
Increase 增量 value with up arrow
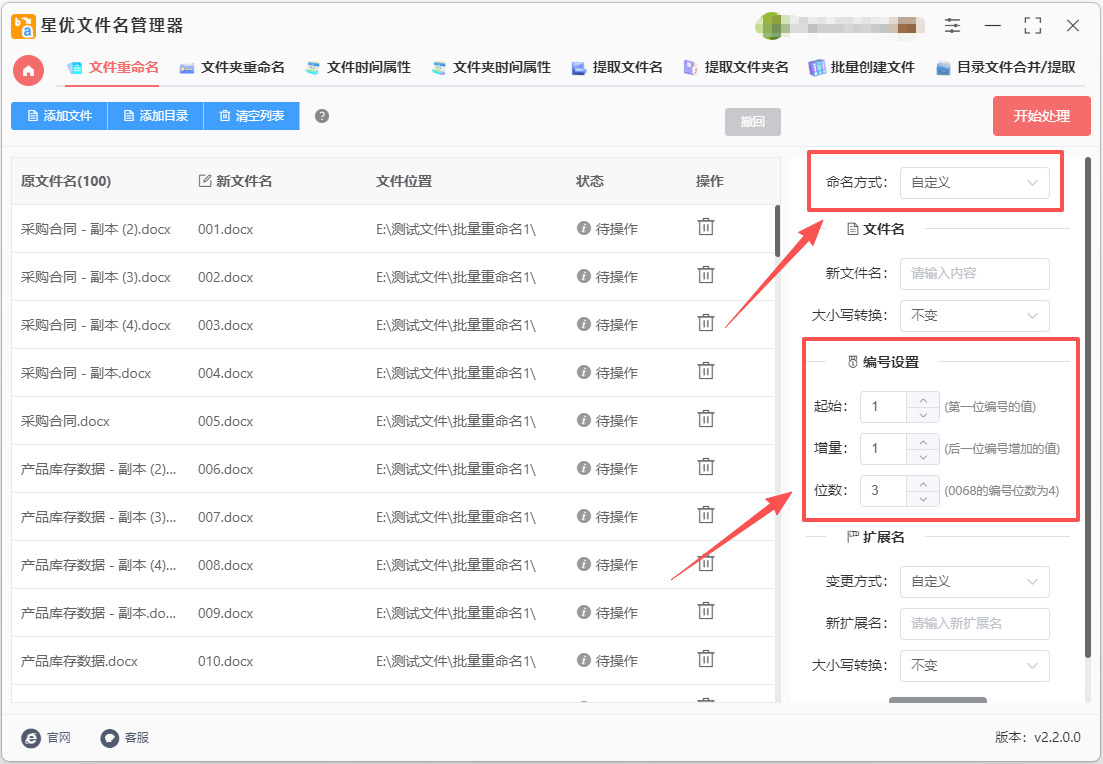pos(923,442)
